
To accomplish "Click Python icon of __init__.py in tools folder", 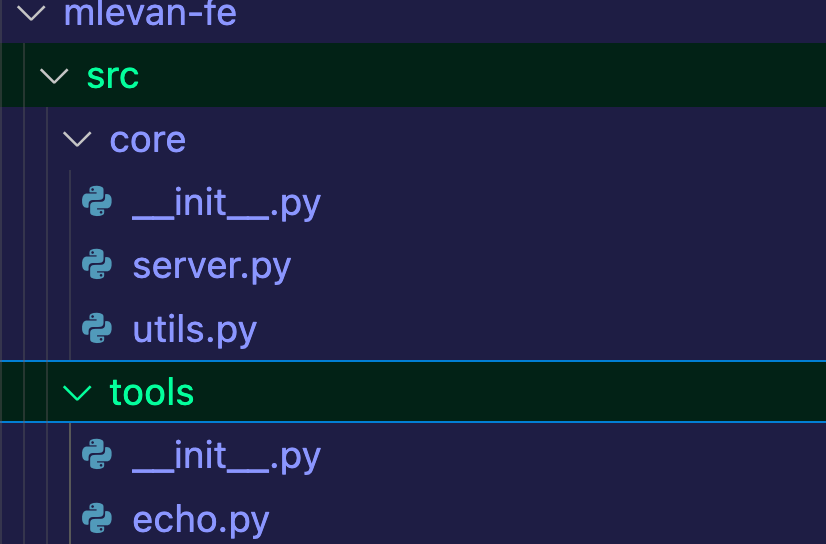I will click(97, 456).
